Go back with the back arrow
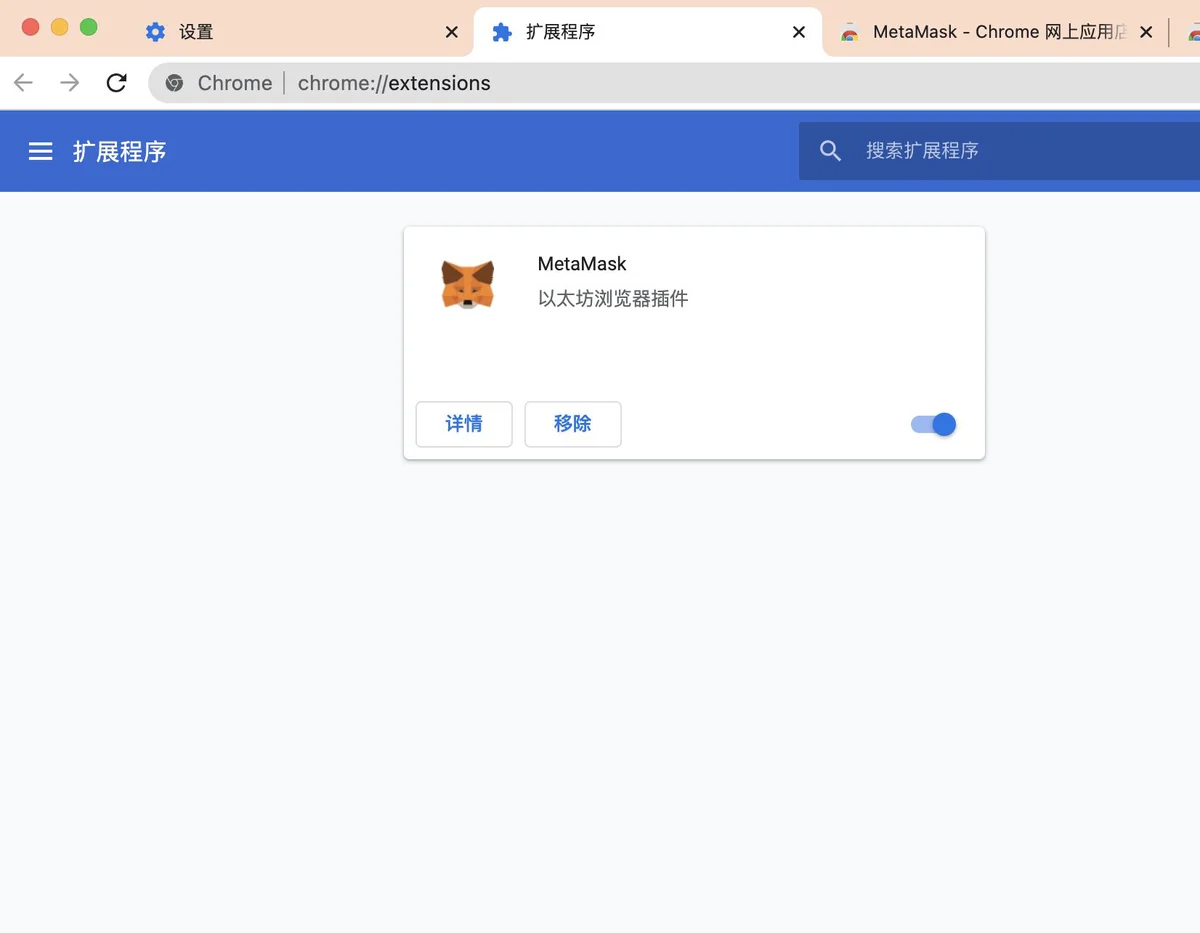Viewport: 1200px width, 933px height. [23, 83]
